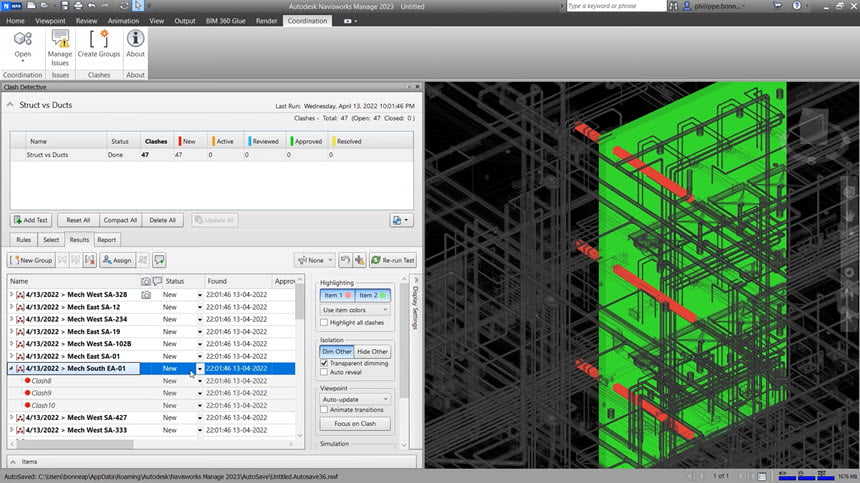This screenshot has width=860, height=483.
Task: Click the Re-run Test button
Action: pos(393,260)
